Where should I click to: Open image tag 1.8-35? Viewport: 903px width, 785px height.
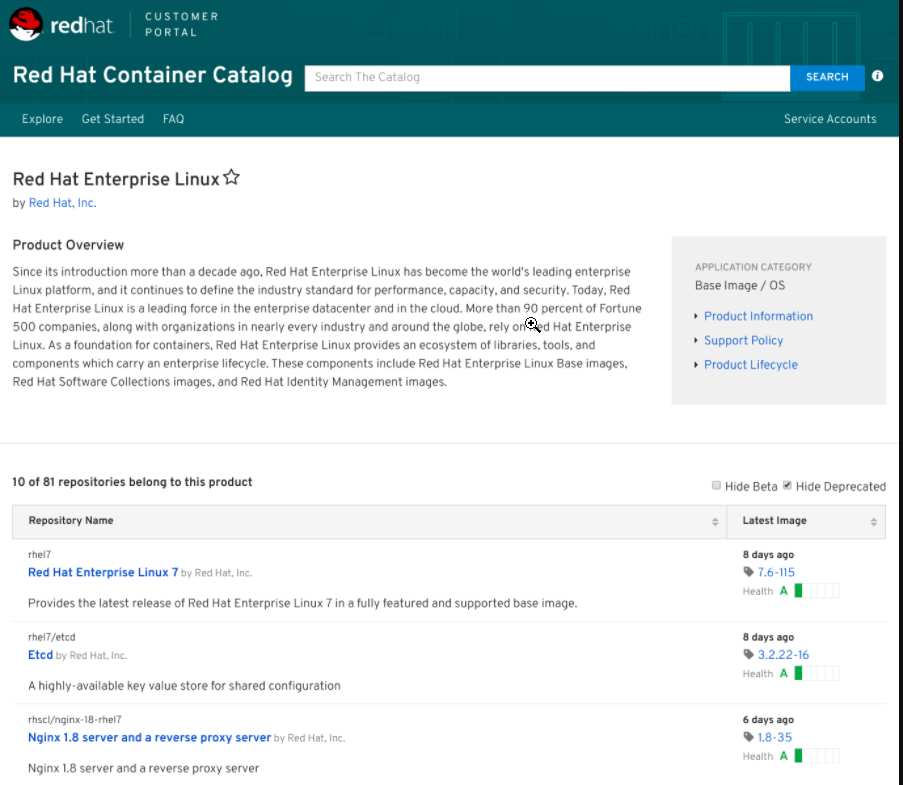[775, 737]
